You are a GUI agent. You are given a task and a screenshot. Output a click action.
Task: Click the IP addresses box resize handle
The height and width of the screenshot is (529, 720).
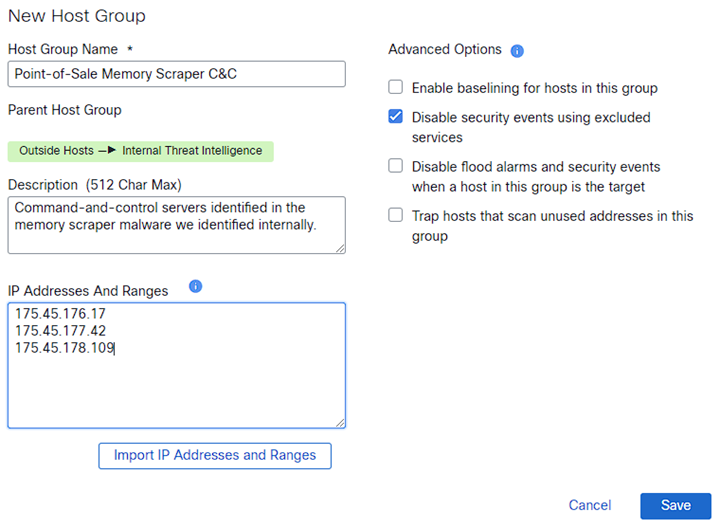tap(340, 422)
